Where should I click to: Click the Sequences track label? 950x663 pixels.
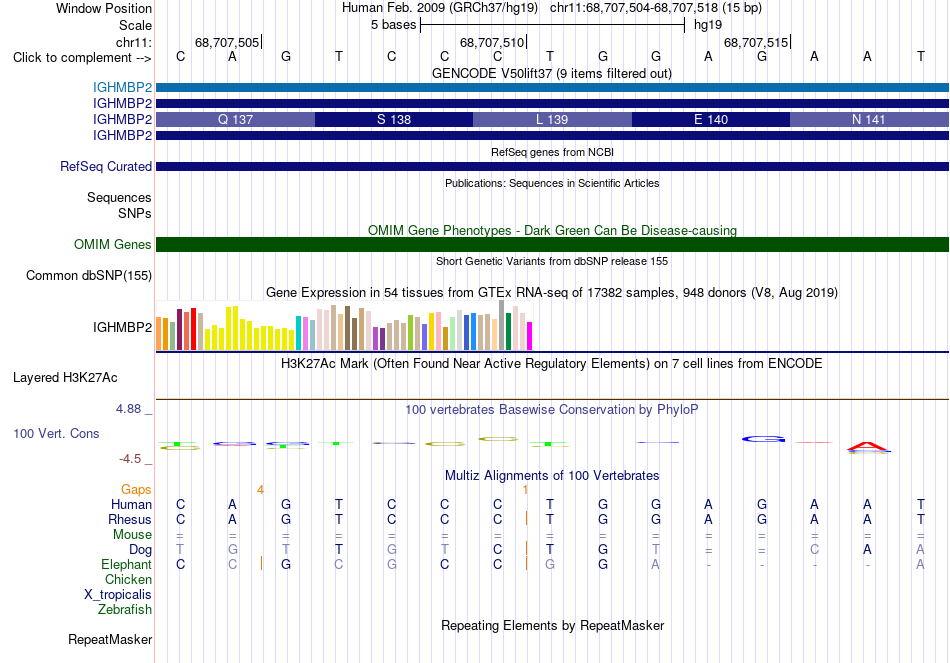tap(119, 198)
